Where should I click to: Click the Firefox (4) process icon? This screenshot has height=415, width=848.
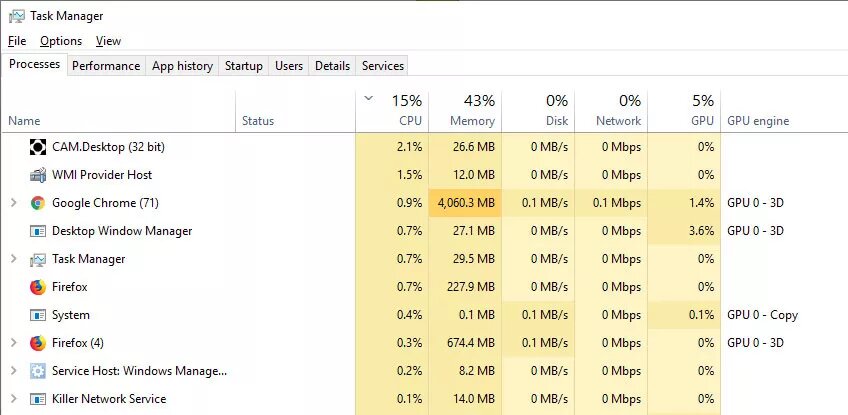38,343
